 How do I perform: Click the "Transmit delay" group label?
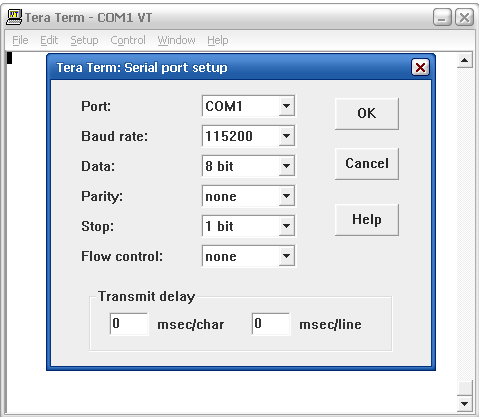coord(146,296)
